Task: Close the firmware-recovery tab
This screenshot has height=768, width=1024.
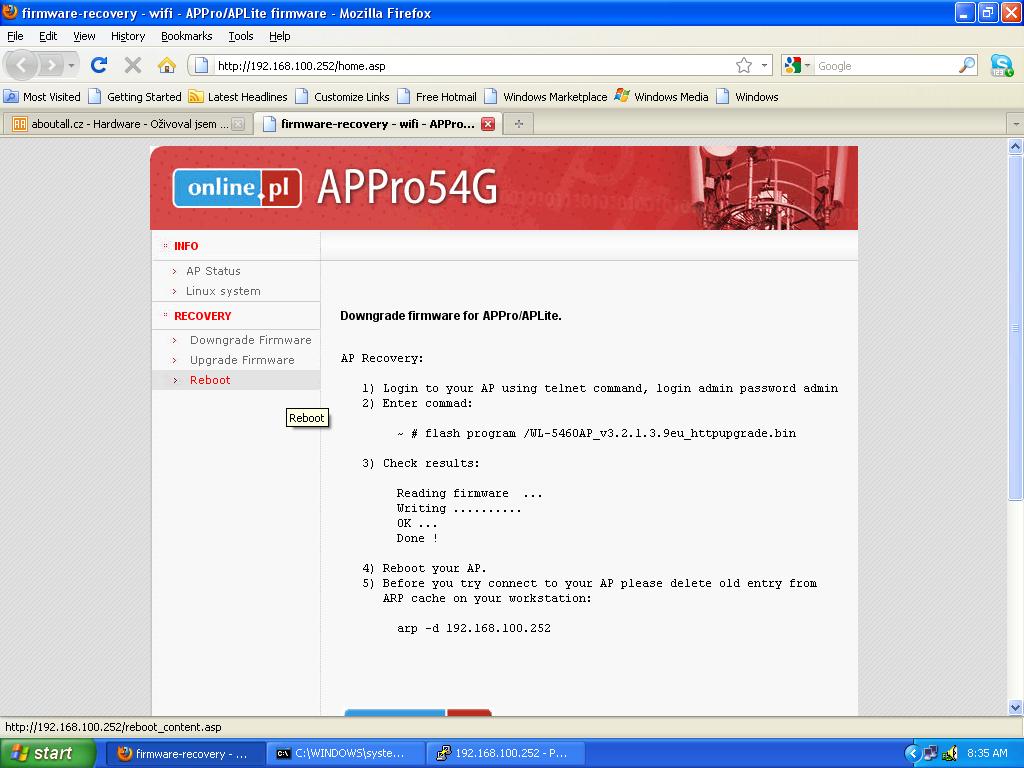Action: (x=488, y=124)
